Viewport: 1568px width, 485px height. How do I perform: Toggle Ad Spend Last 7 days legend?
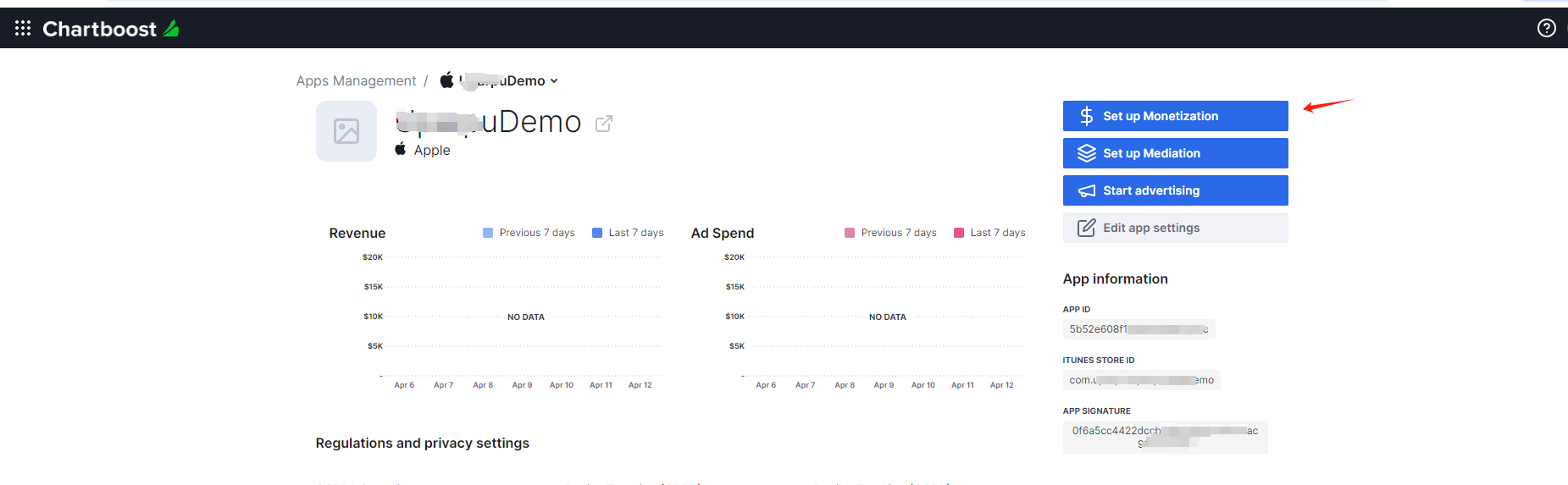[989, 233]
